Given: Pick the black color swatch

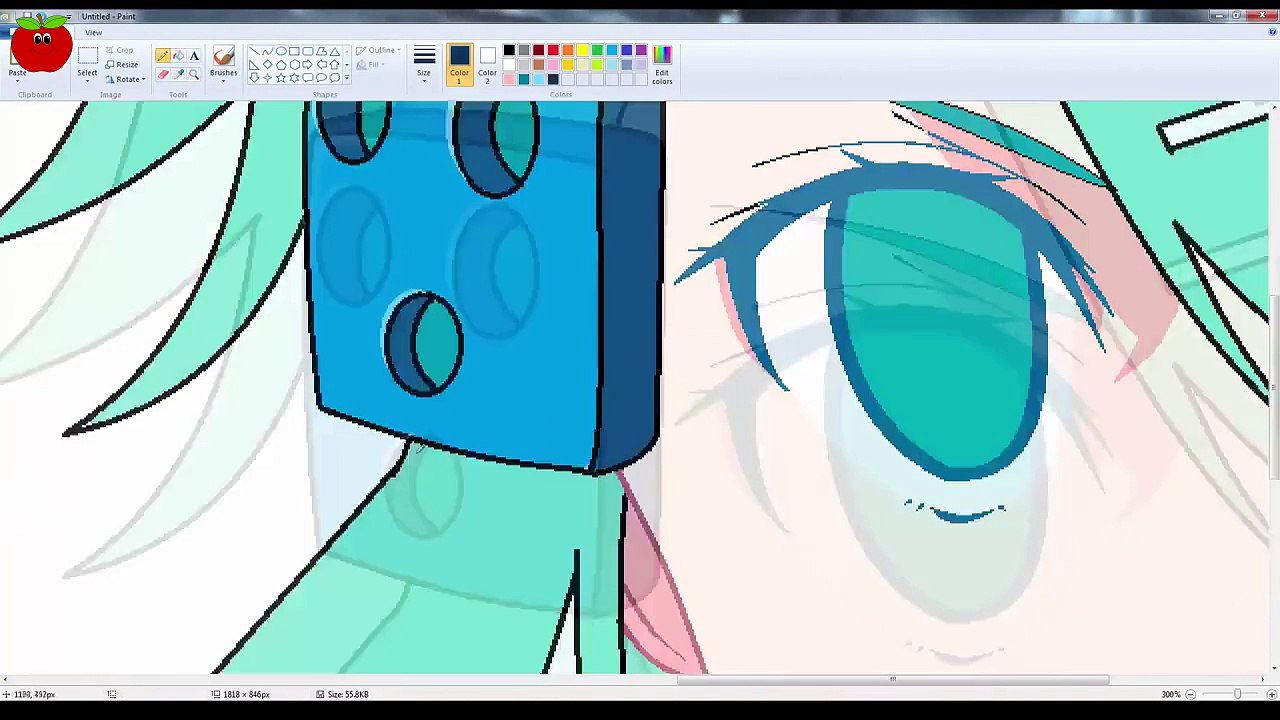Looking at the screenshot, I should 509,50.
